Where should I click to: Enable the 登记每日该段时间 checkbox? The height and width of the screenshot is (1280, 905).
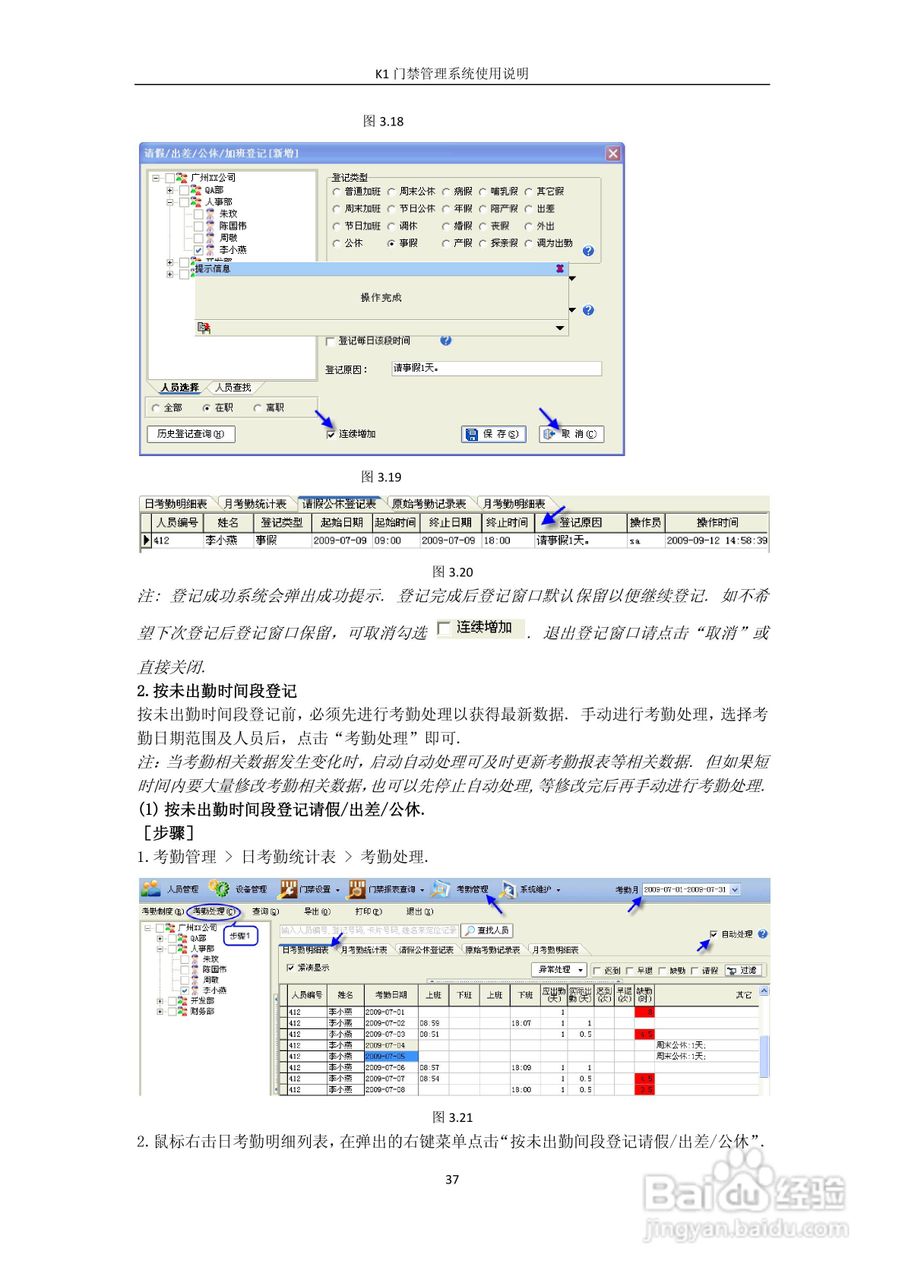pos(331,341)
